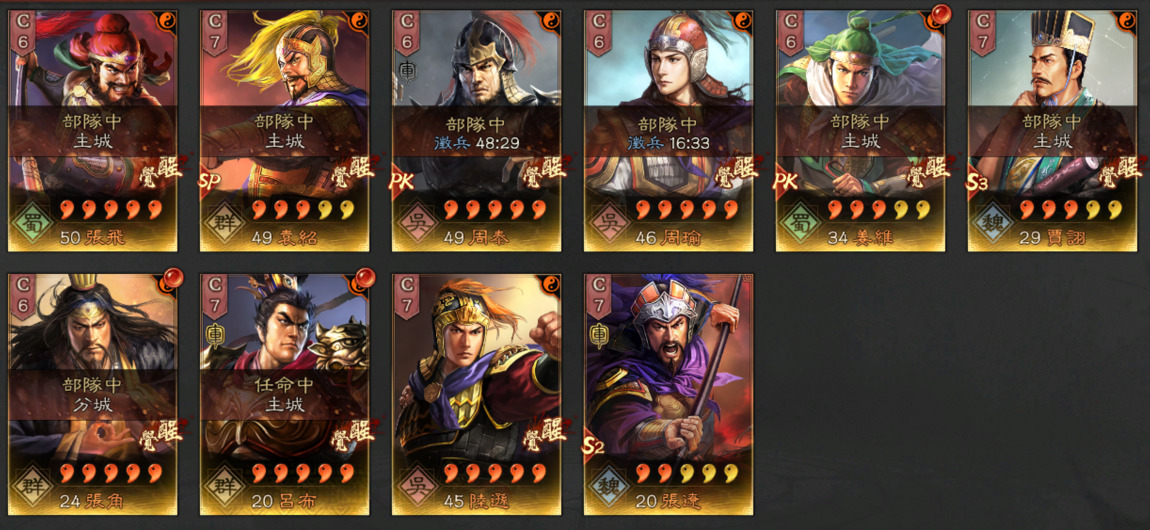This screenshot has height=530, width=1150.
Task: Click the S2 season badge on 張遼
Action: click(593, 445)
